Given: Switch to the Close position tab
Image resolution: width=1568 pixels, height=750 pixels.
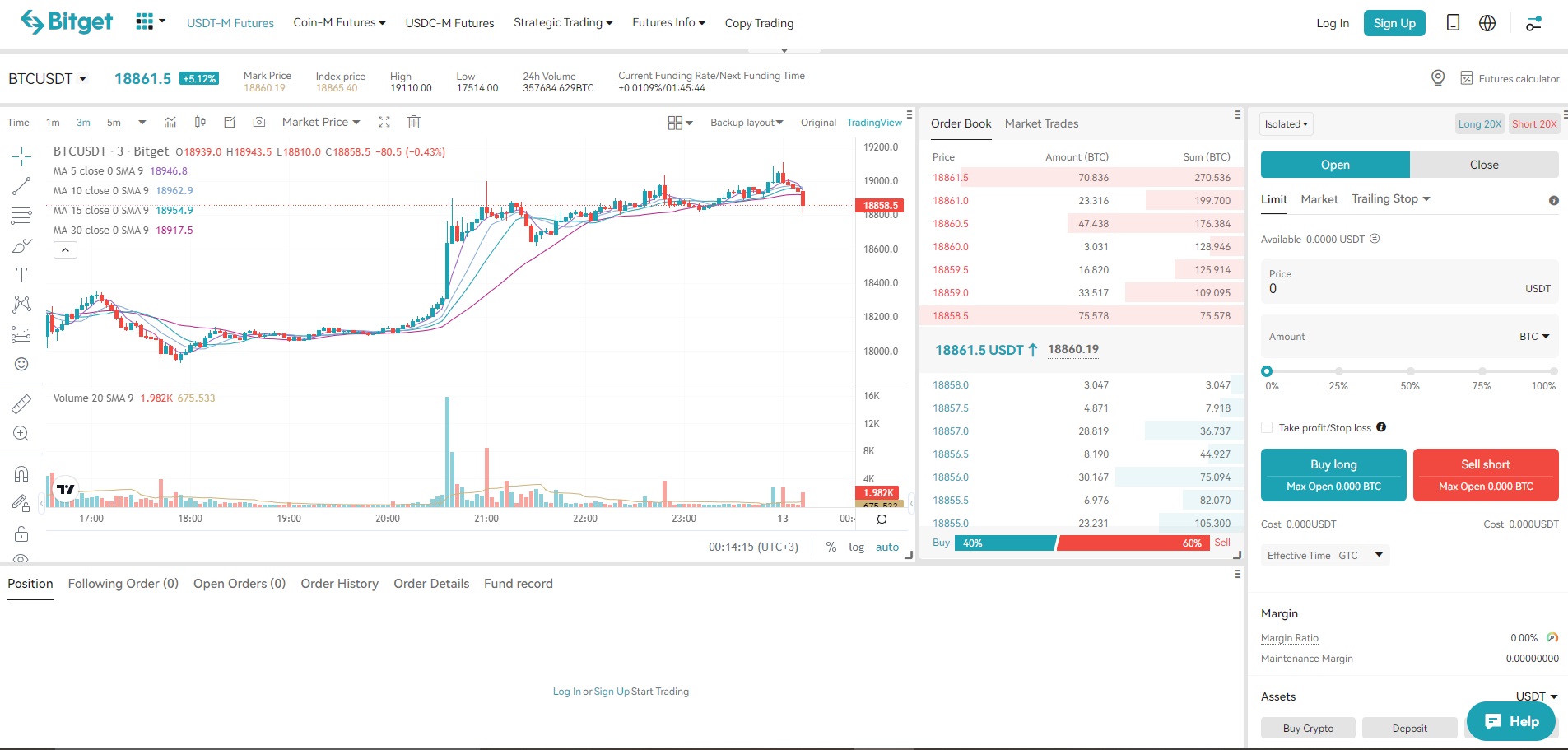Looking at the screenshot, I should coord(1484,165).
